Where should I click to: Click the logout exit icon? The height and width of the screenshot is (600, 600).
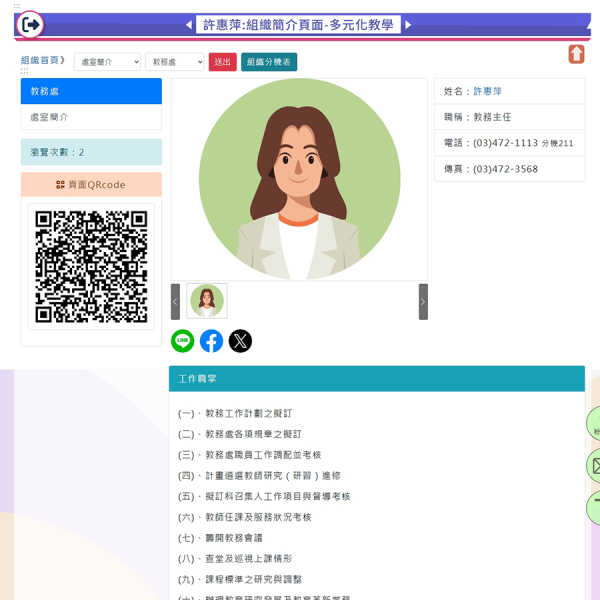tap(30, 25)
